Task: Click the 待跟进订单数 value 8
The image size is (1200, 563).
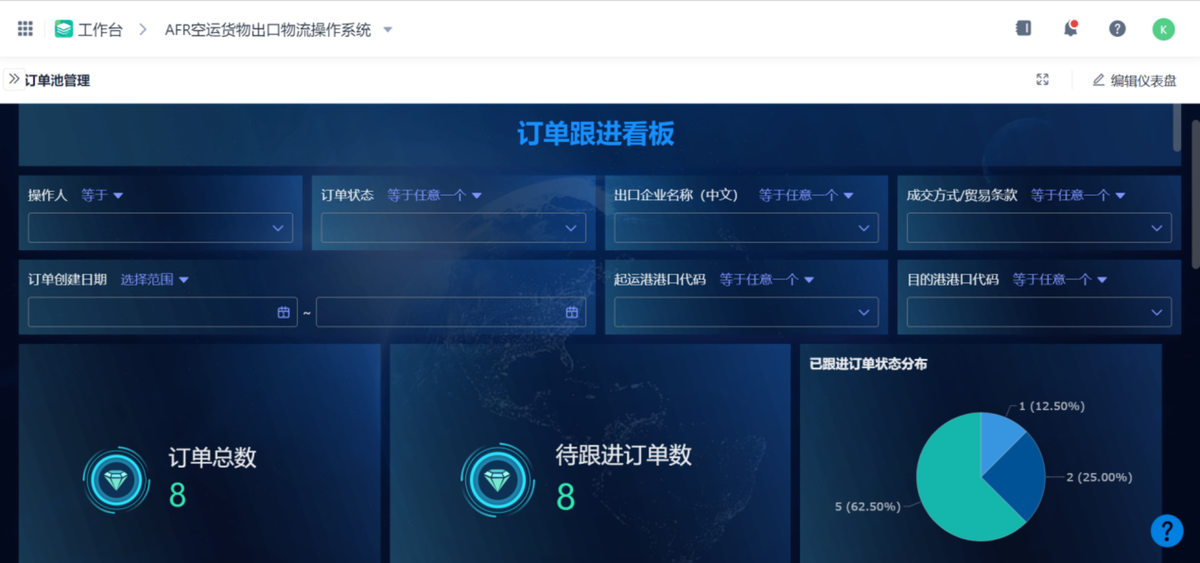Action: point(565,496)
